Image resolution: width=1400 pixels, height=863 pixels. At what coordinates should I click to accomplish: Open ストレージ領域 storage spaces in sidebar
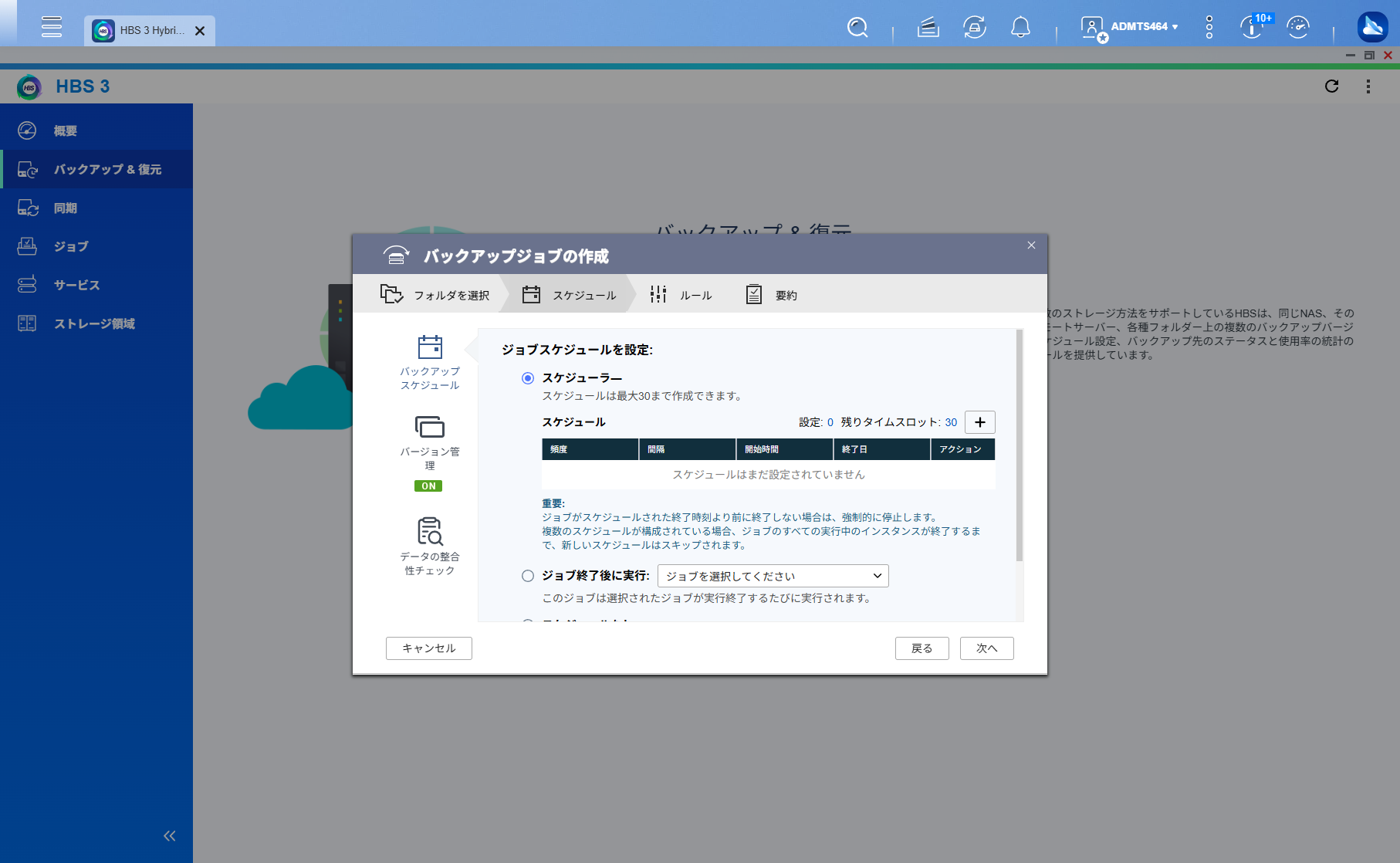[96, 323]
